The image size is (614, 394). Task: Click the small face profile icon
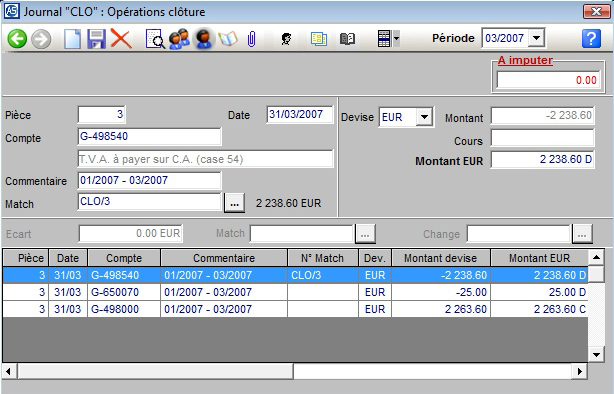(287, 39)
